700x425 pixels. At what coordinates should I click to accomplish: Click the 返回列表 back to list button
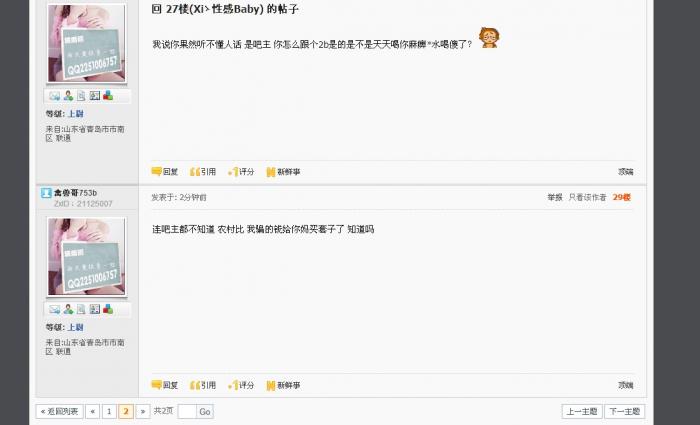[x=59, y=411]
